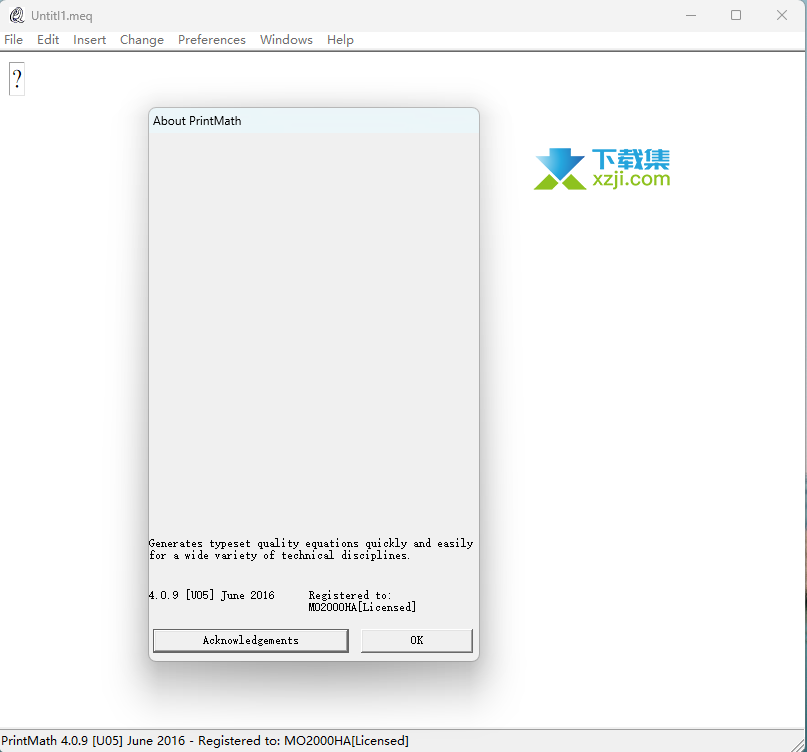The height and width of the screenshot is (752, 807).
Task: Open the Edit menu
Action: click(48, 40)
